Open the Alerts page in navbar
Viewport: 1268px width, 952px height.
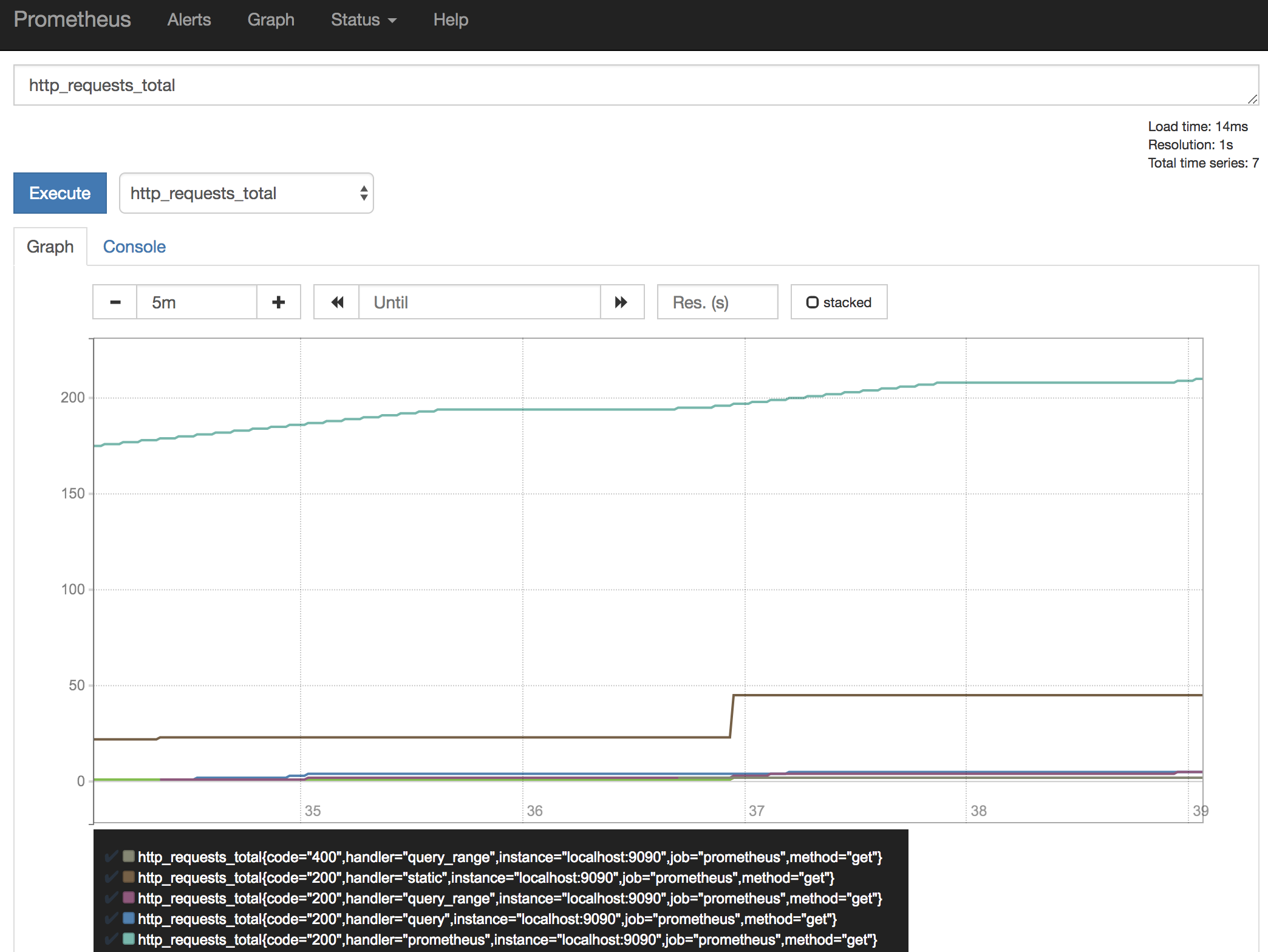coord(189,20)
